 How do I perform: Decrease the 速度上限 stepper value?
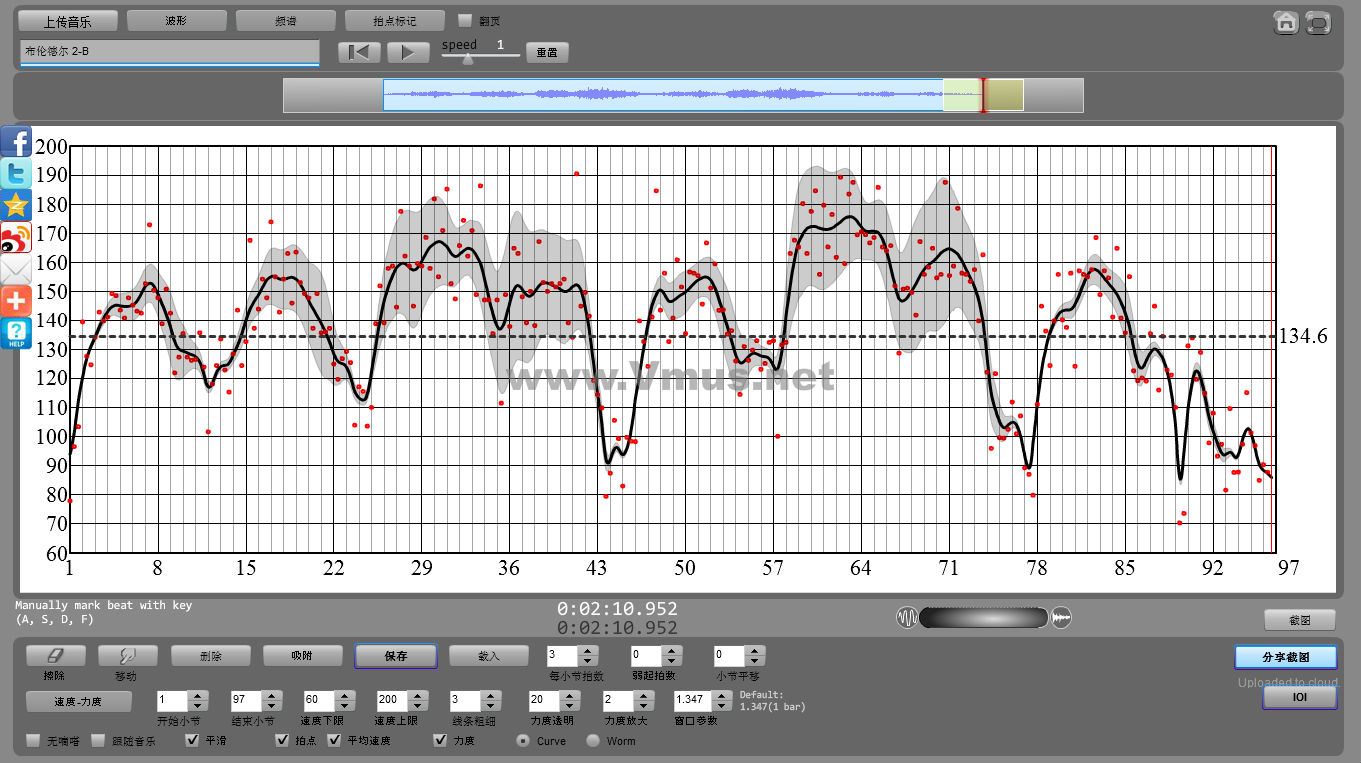pyautogui.click(x=418, y=706)
